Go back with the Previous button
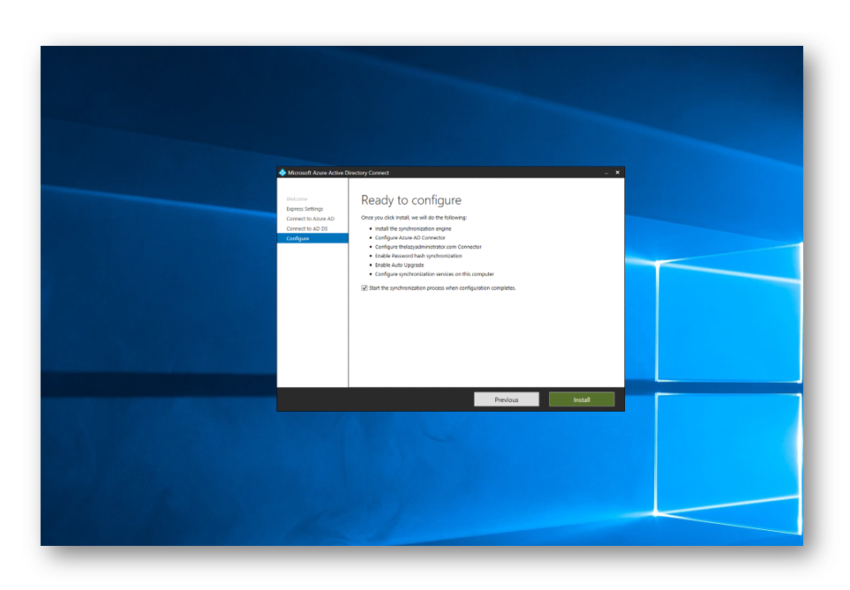Viewport: 850px width, 590px height. point(506,399)
